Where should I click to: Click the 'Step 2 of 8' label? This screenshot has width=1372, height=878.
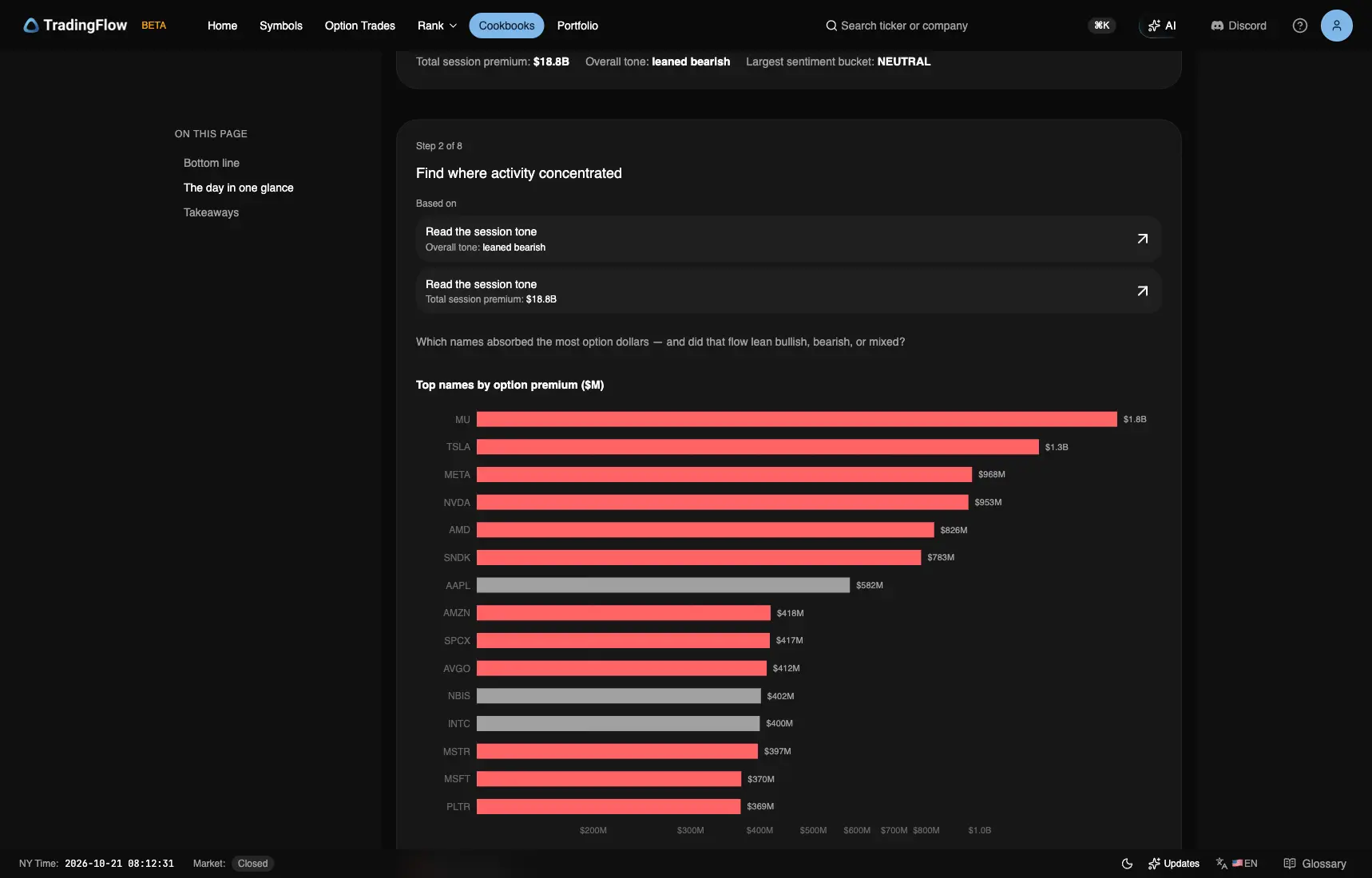(x=439, y=146)
